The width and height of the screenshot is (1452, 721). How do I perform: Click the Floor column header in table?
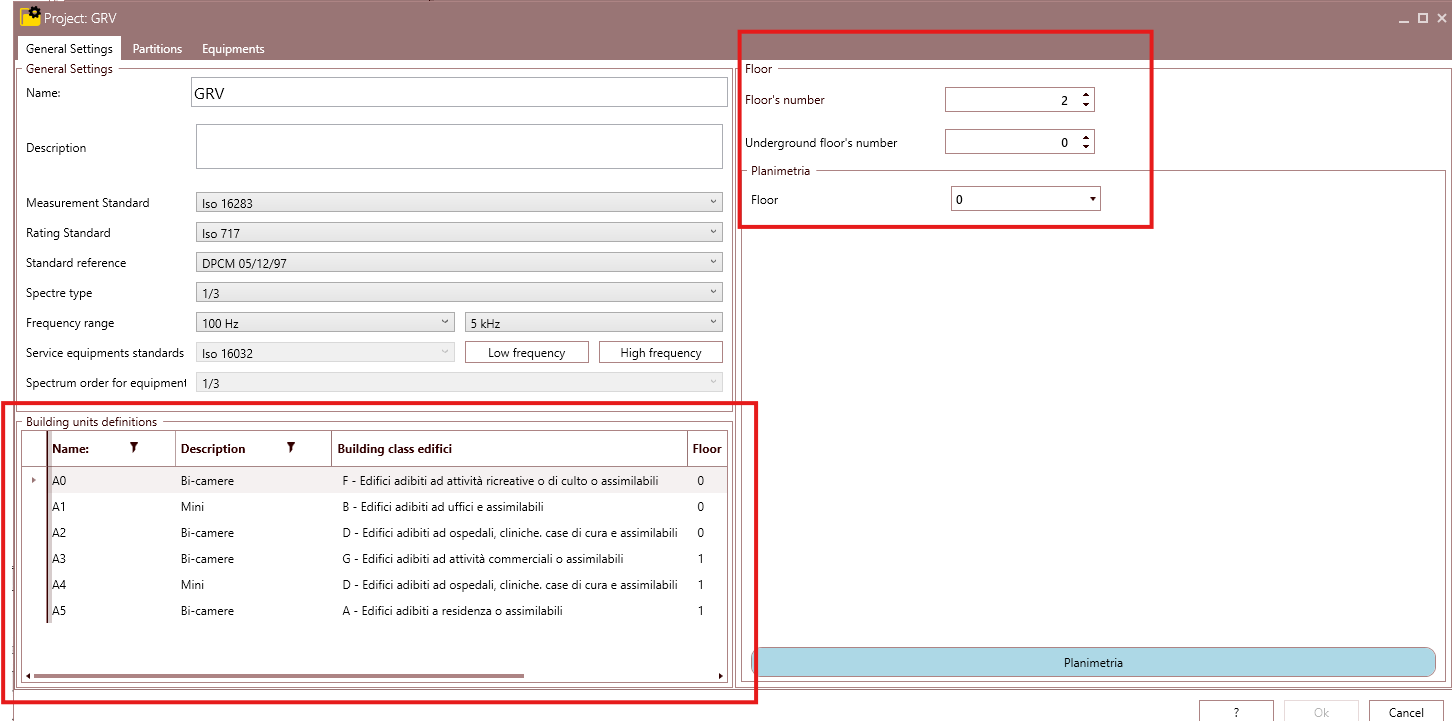click(707, 449)
